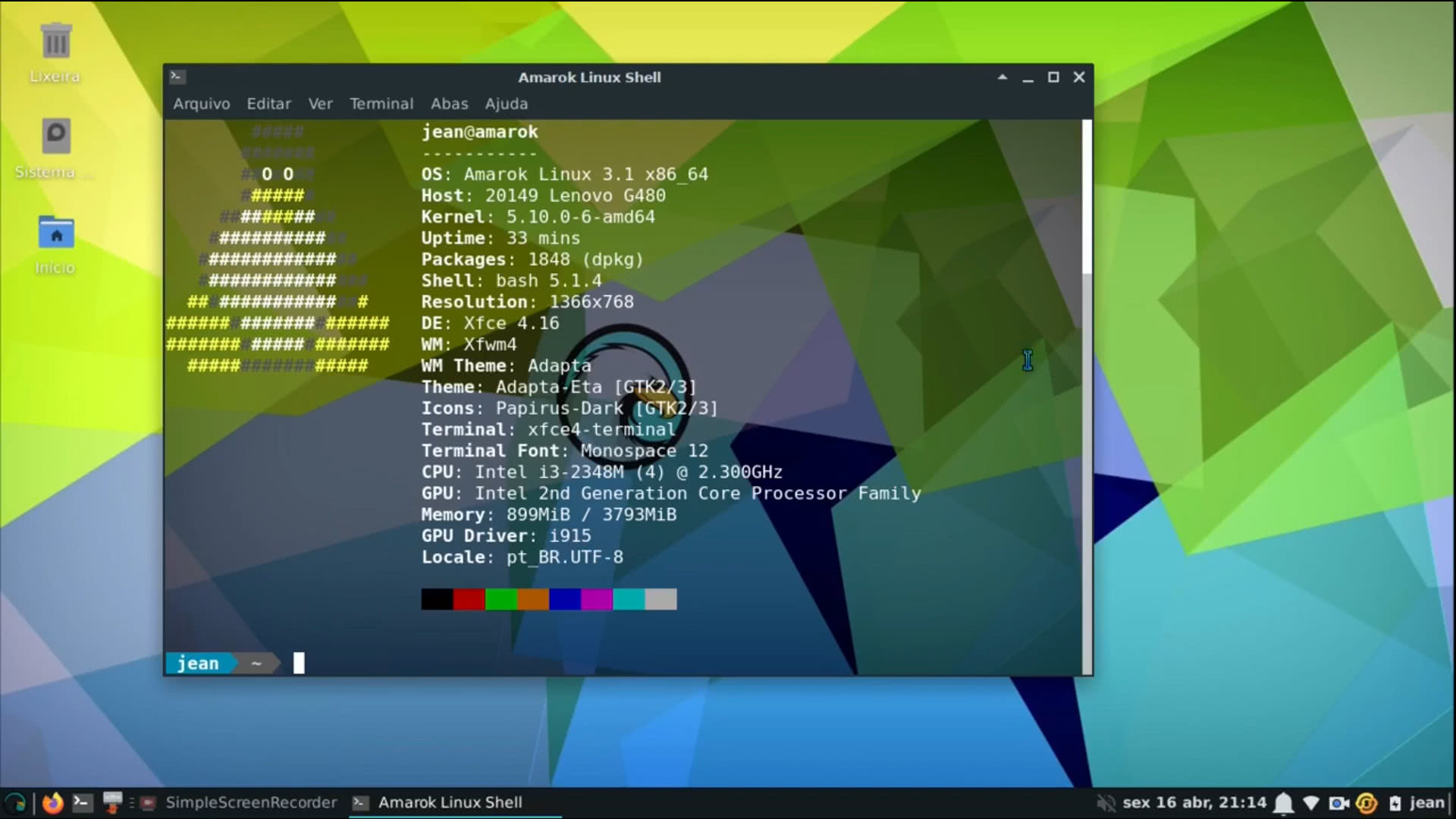Open the Arquivo menu

(x=202, y=104)
